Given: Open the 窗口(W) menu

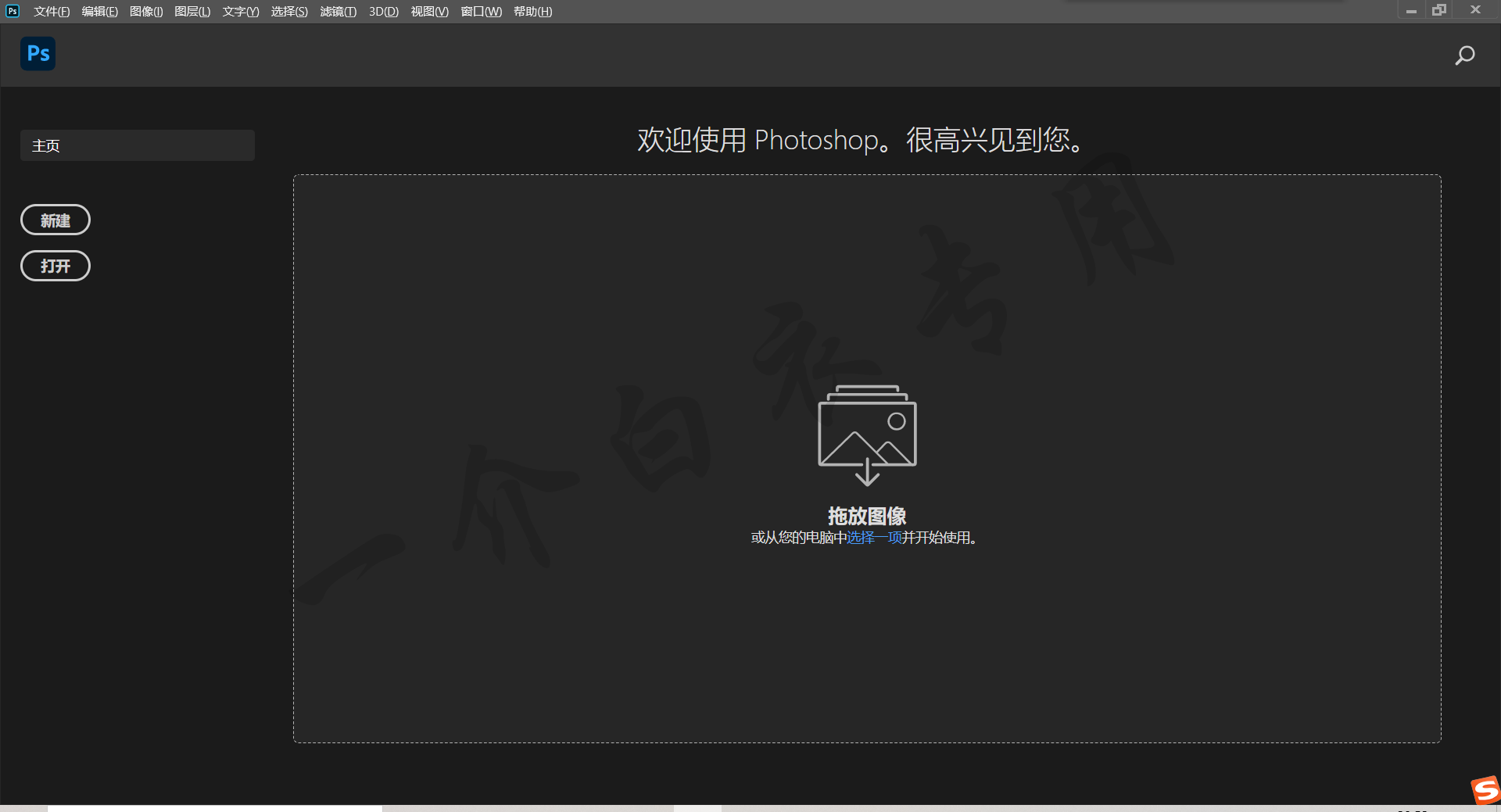Looking at the screenshot, I should (481, 12).
